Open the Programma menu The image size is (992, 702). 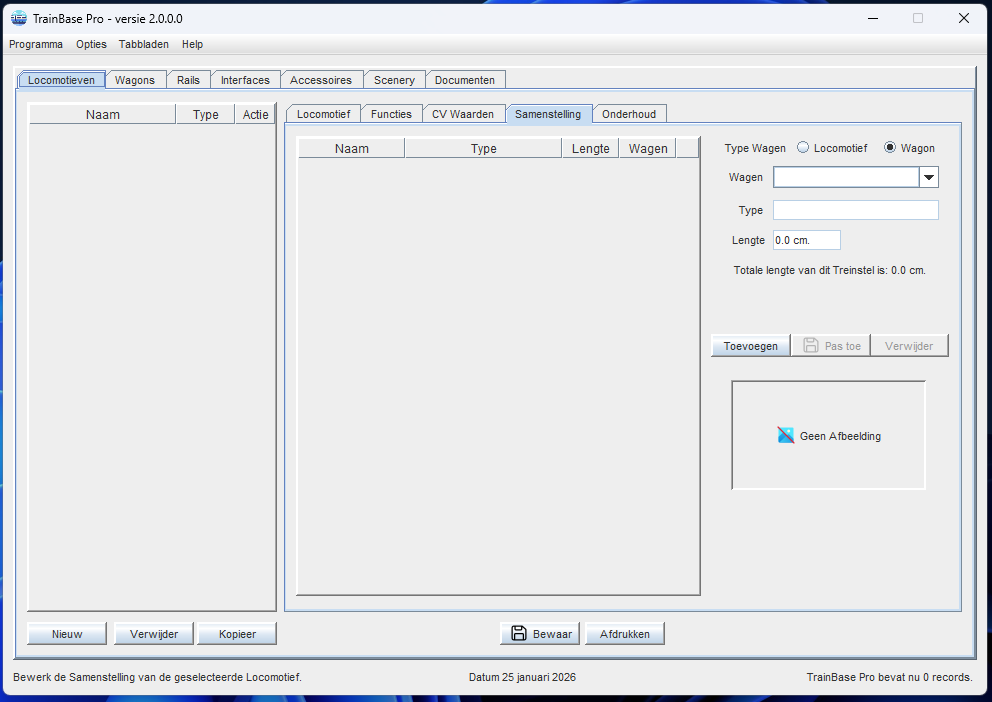[x=36, y=44]
